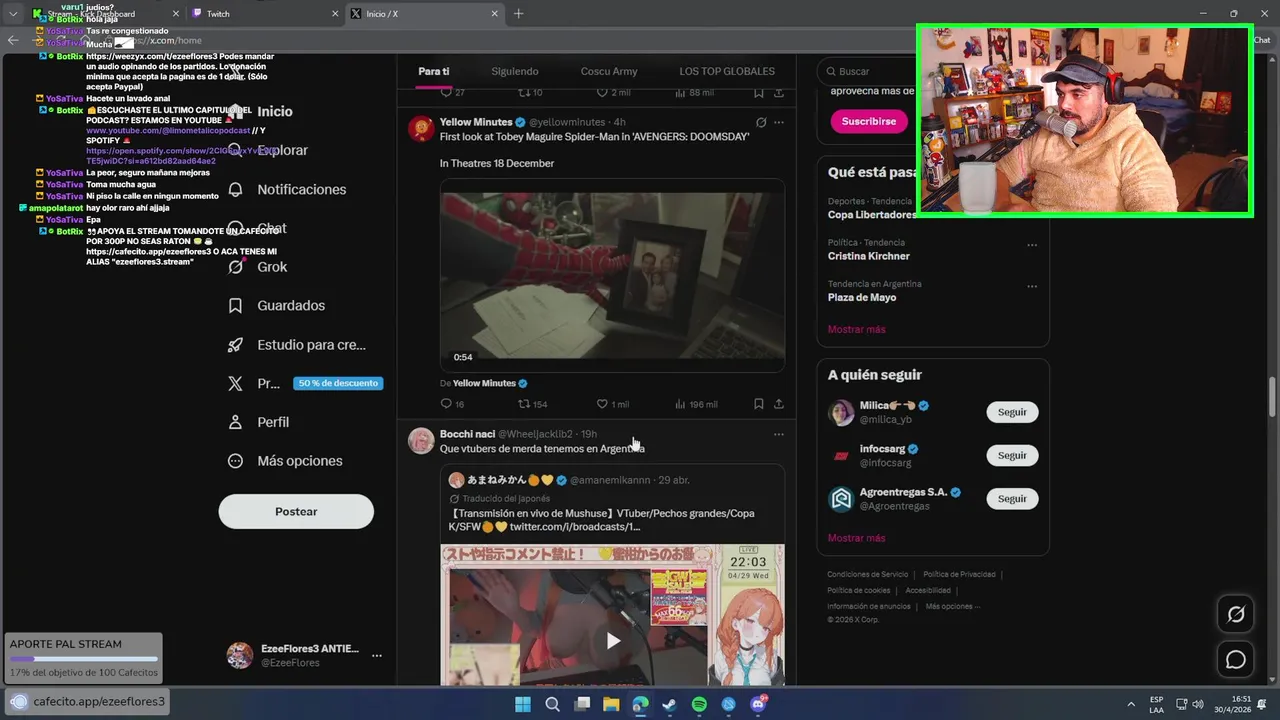1280x720 pixels.
Task: Click the Suscribirse button
Action: click(869, 121)
